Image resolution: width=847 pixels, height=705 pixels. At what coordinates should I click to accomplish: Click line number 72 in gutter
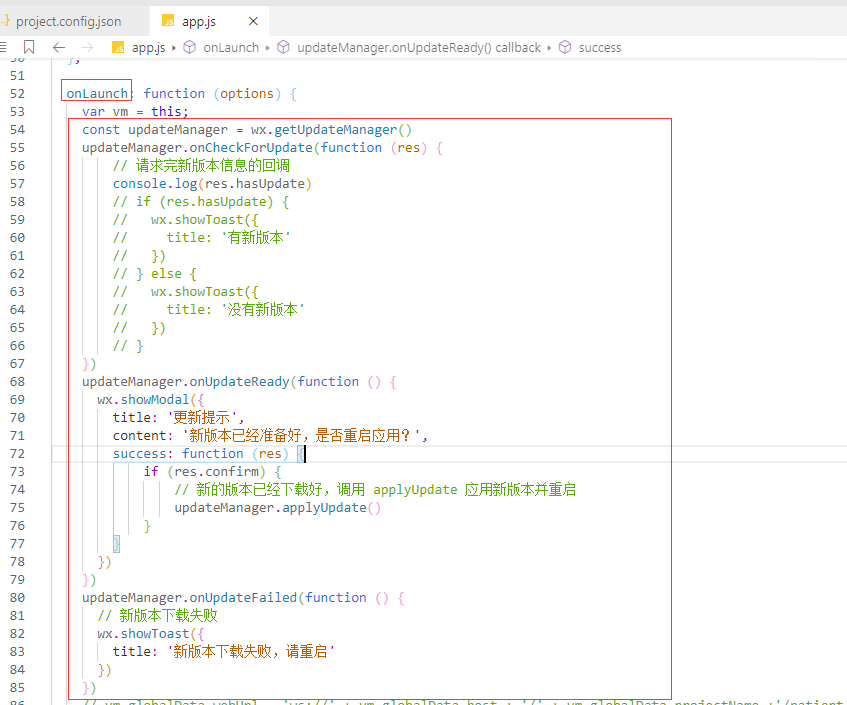[17, 454]
